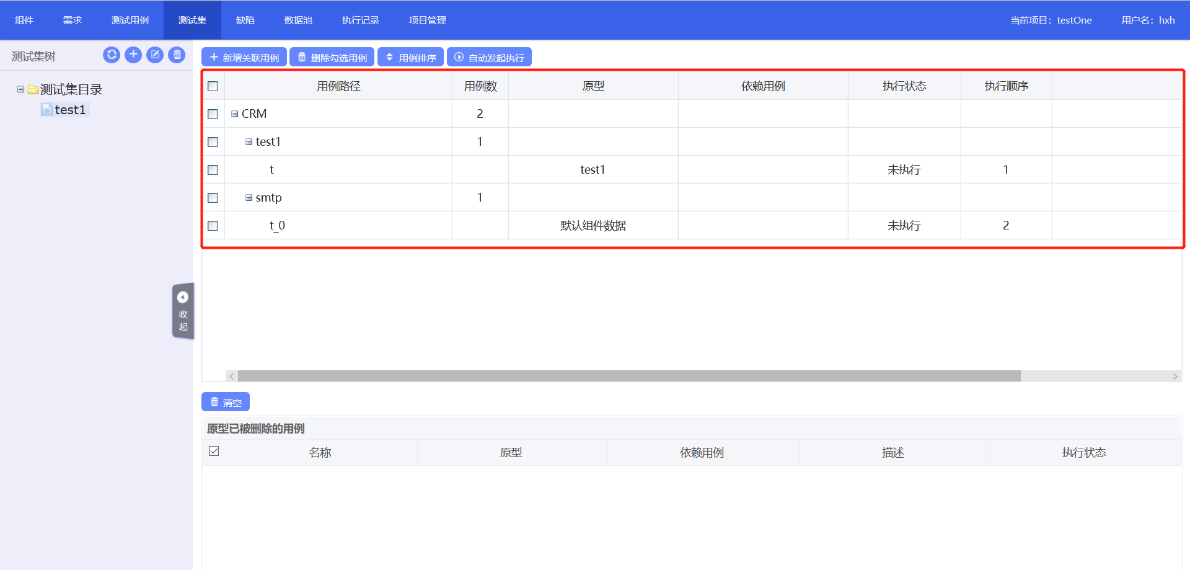Click the 测试集目录 folder icon
The width and height of the screenshot is (1190, 570).
pyautogui.click(x=33, y=90)
